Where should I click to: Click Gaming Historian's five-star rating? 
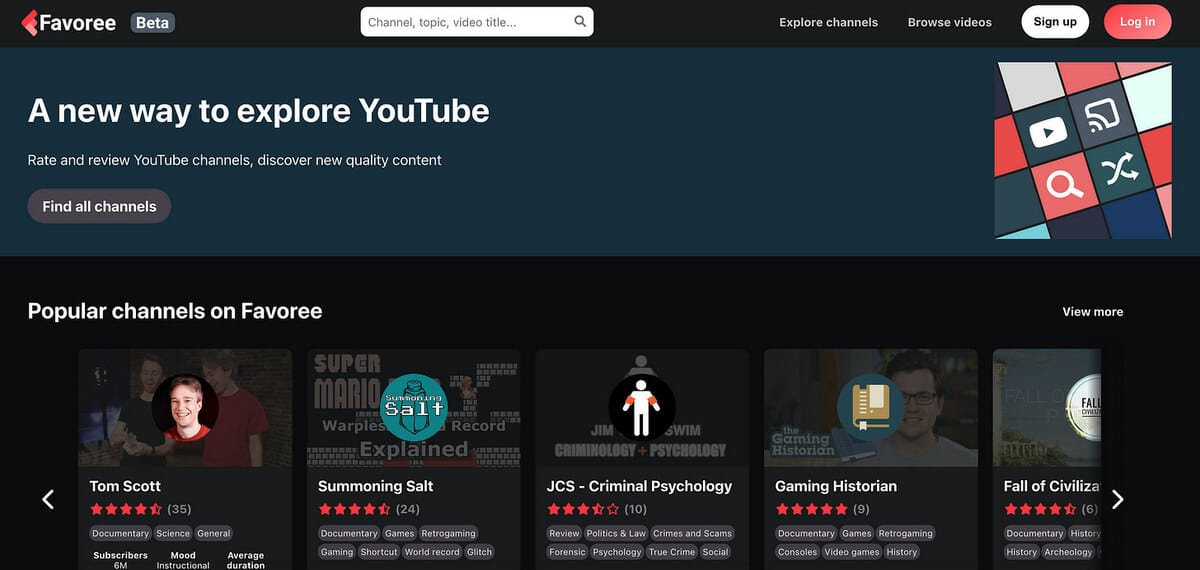(x=811, y=509)
